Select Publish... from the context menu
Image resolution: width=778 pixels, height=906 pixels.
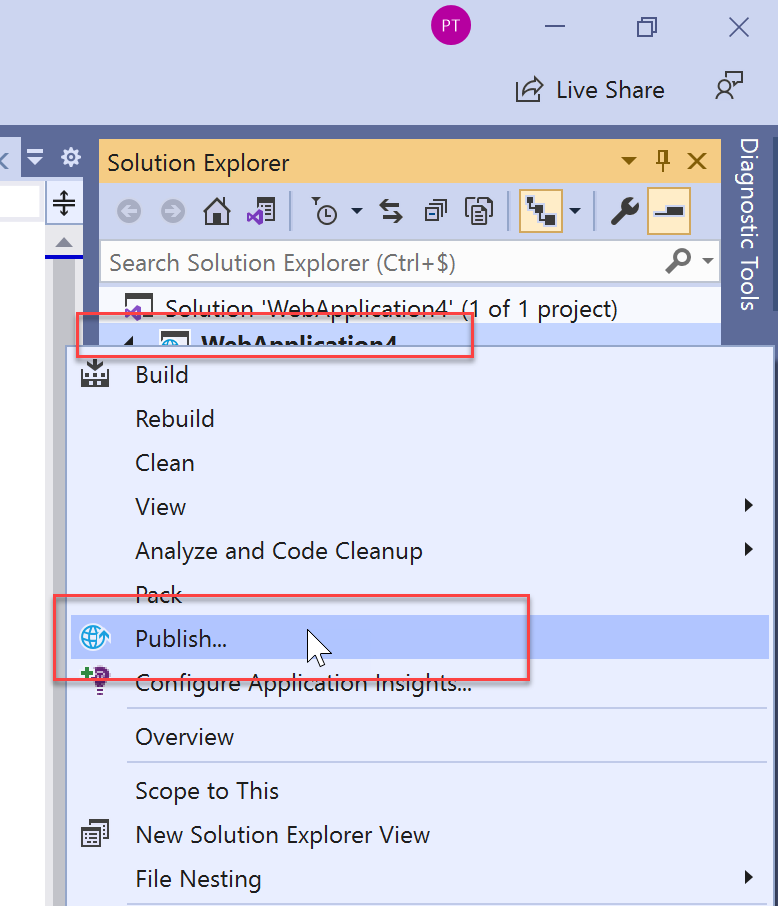[x=181, y=639]
